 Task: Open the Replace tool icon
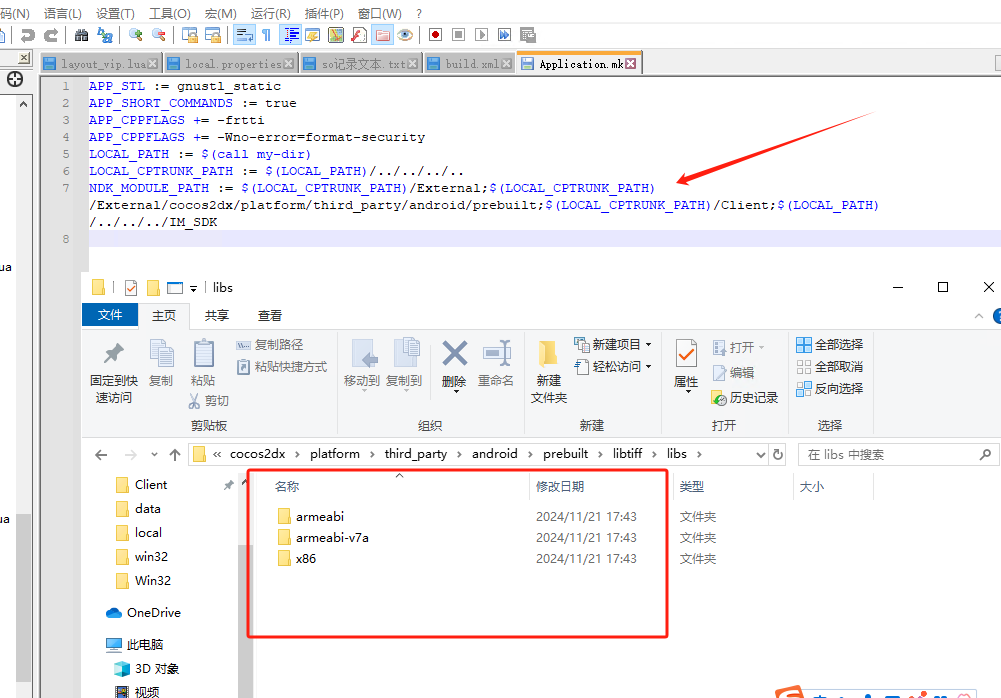point(105,35)
